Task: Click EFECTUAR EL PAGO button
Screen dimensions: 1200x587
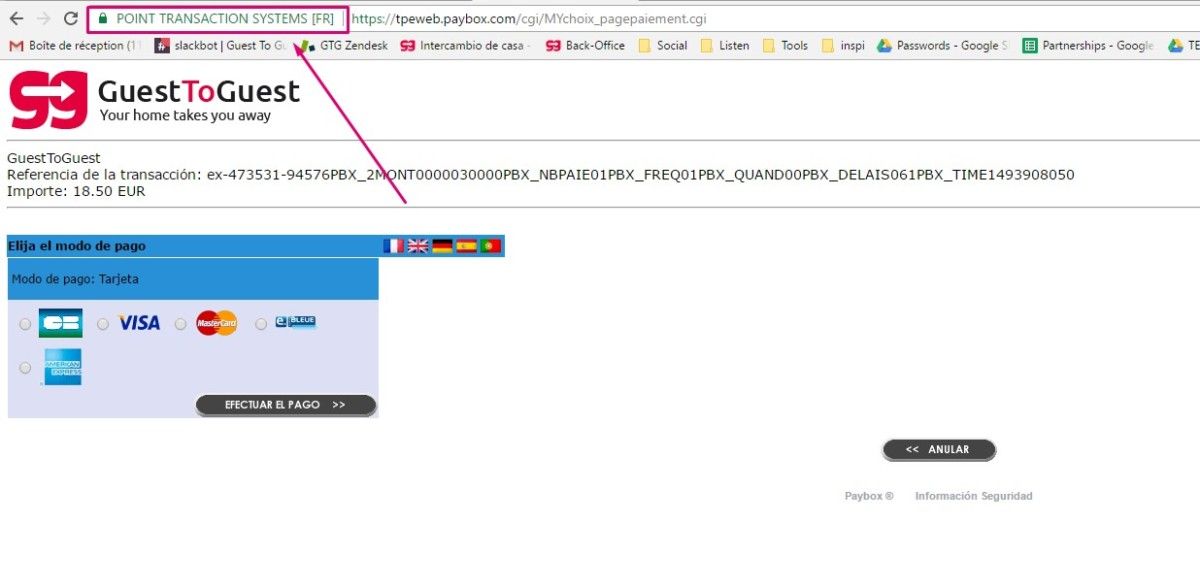Action: click(286, 405)
